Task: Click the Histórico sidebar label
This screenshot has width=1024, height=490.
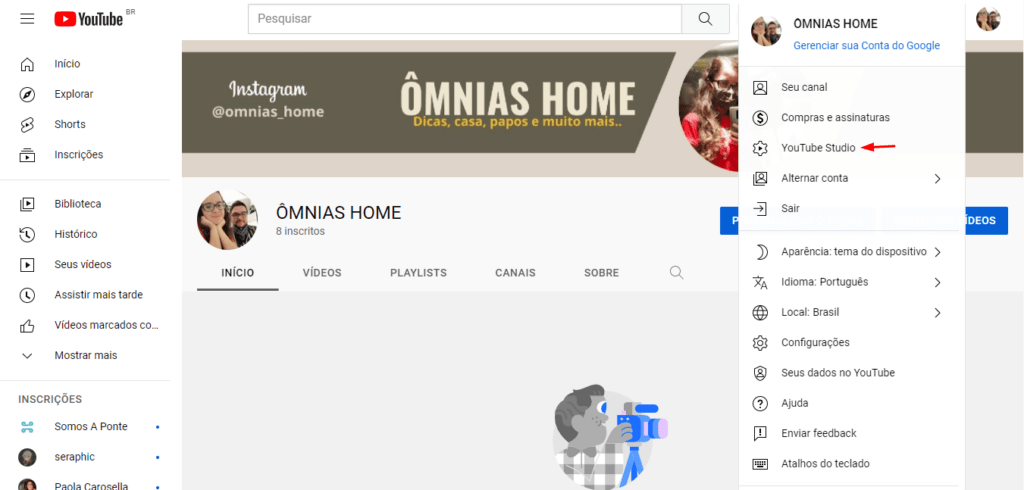Action: [76, 234]
